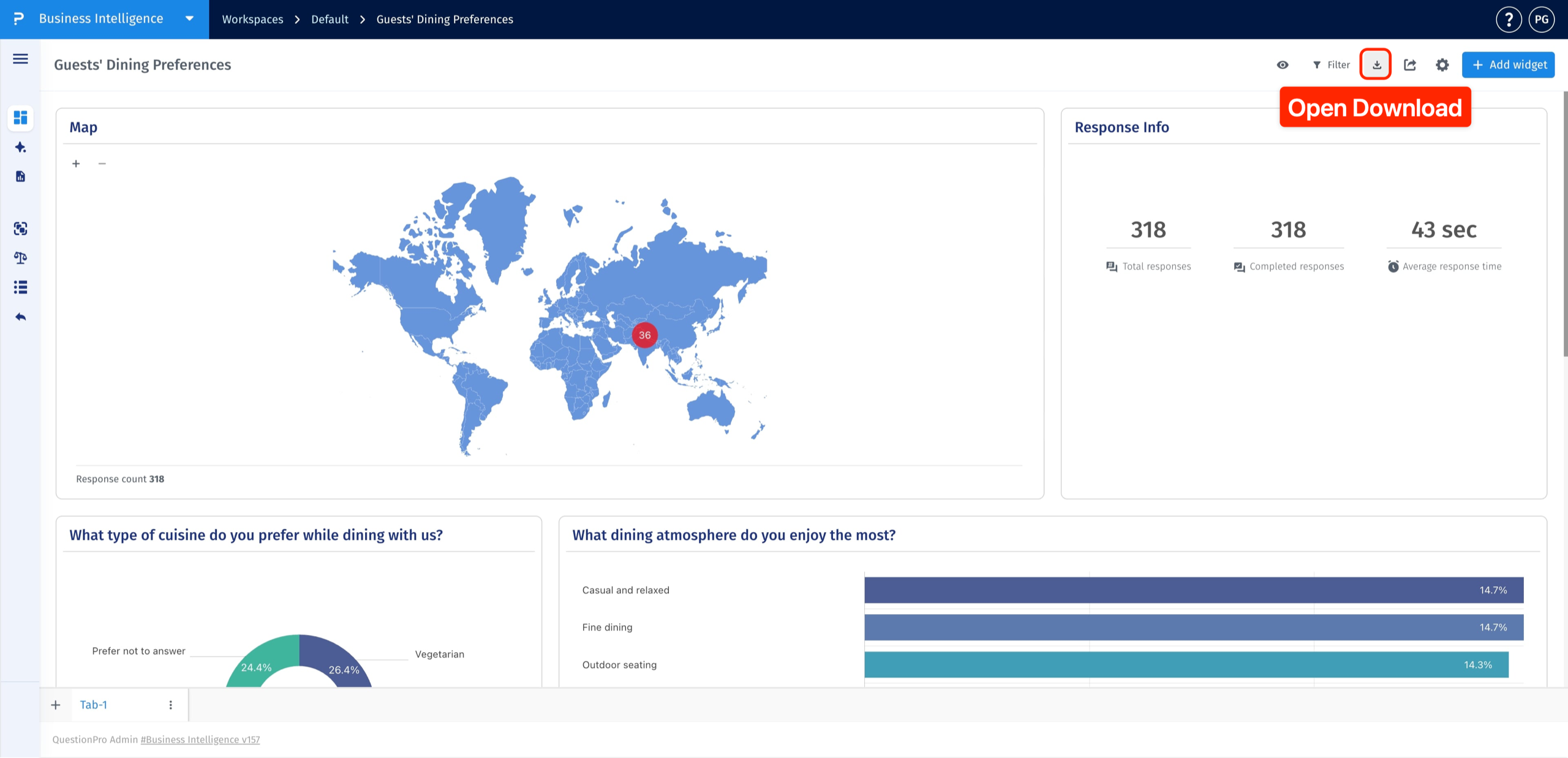Open the Business Intelligence v157 link
This screenshot has height=758, width=1568.
pyautogui.click(x=200, y=740)
